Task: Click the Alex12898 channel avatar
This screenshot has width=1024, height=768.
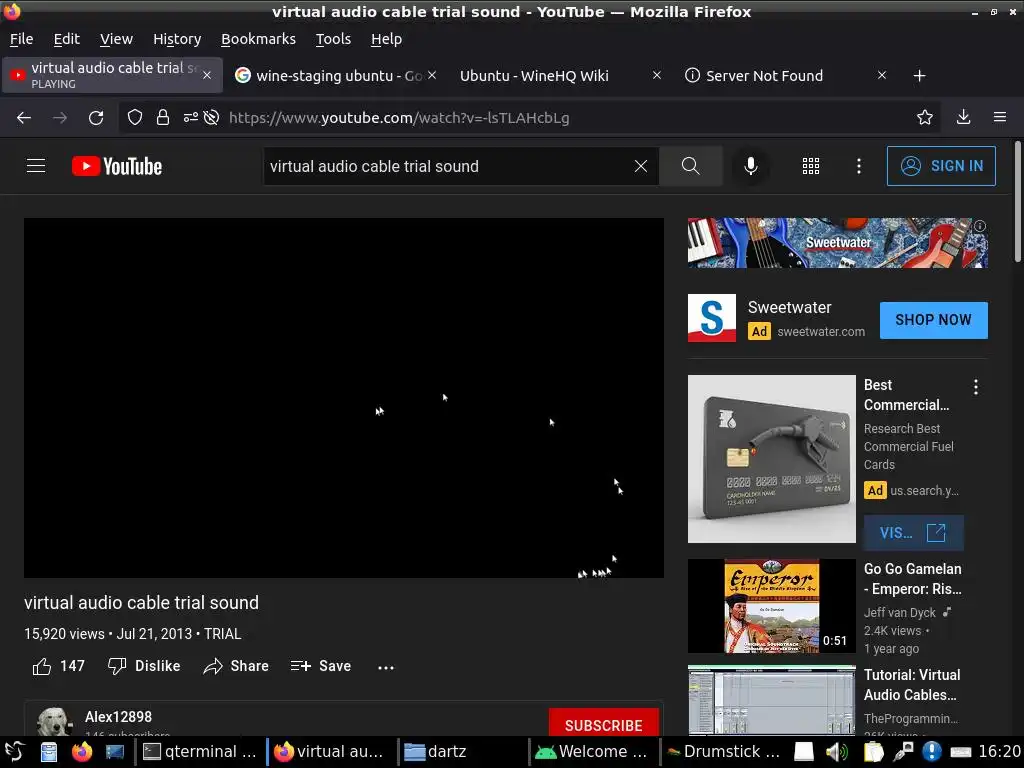Action: pos(54,721)
